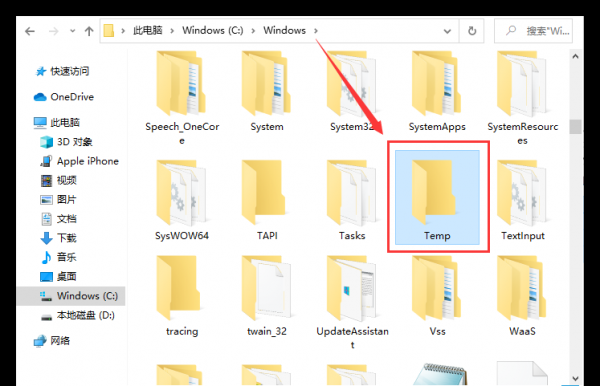
Task: Select the UpdateAssistant folder
Action: 352,303
